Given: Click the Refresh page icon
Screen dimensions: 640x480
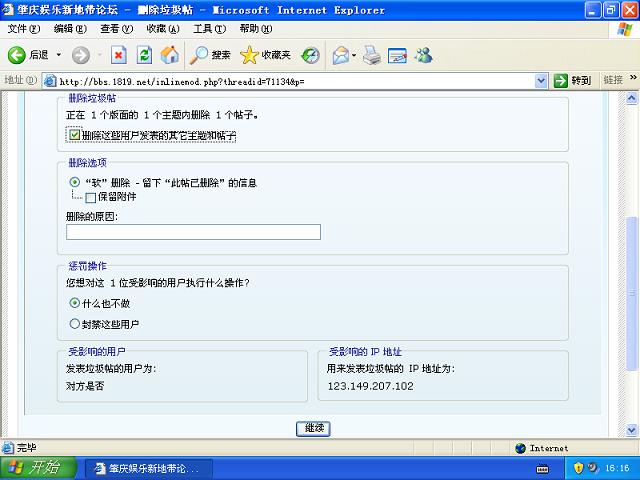Looking at the screenshot, I should point(144,55).
